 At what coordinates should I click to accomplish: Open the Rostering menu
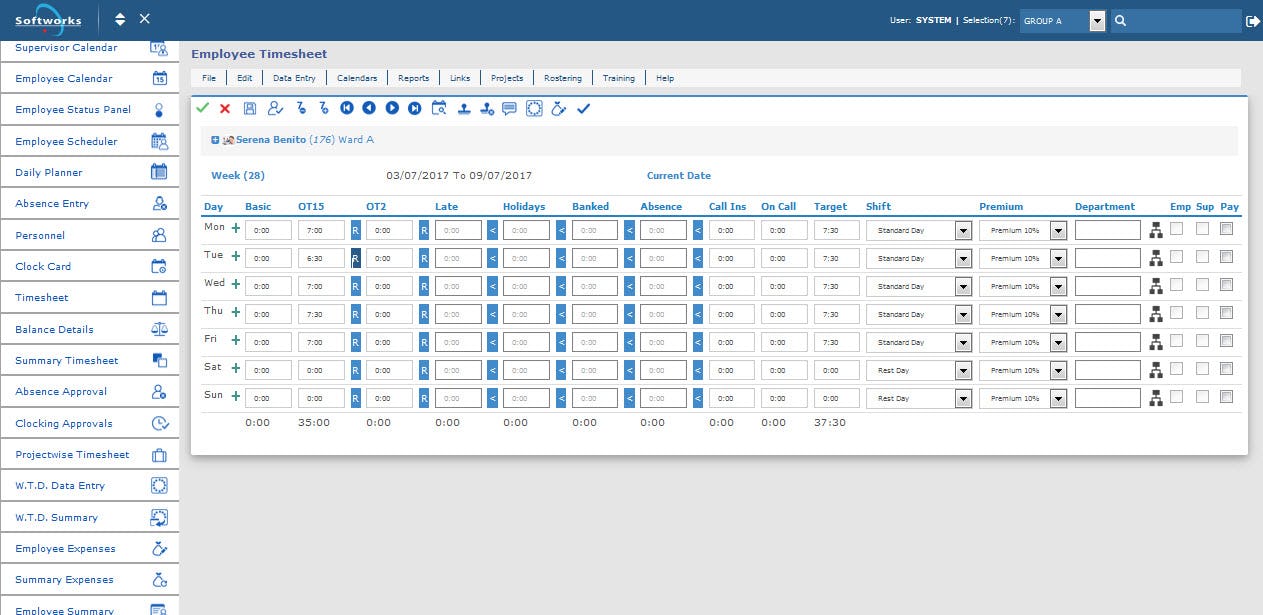point(563,77)
